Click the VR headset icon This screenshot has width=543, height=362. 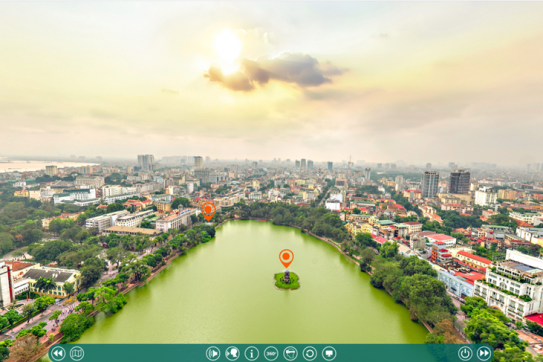pos(290,354)
